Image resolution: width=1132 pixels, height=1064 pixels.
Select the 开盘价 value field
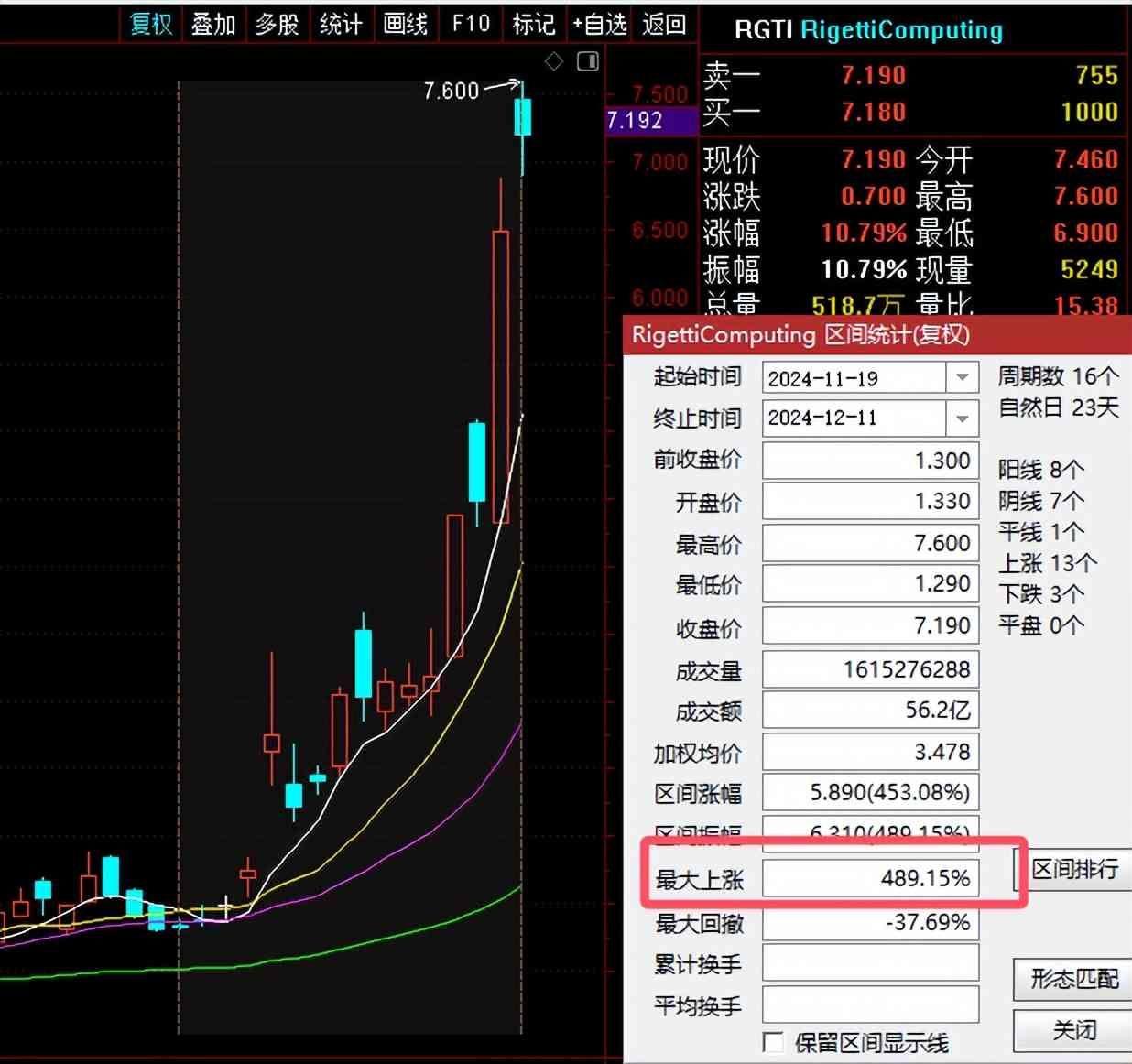(x=870, y=502)
